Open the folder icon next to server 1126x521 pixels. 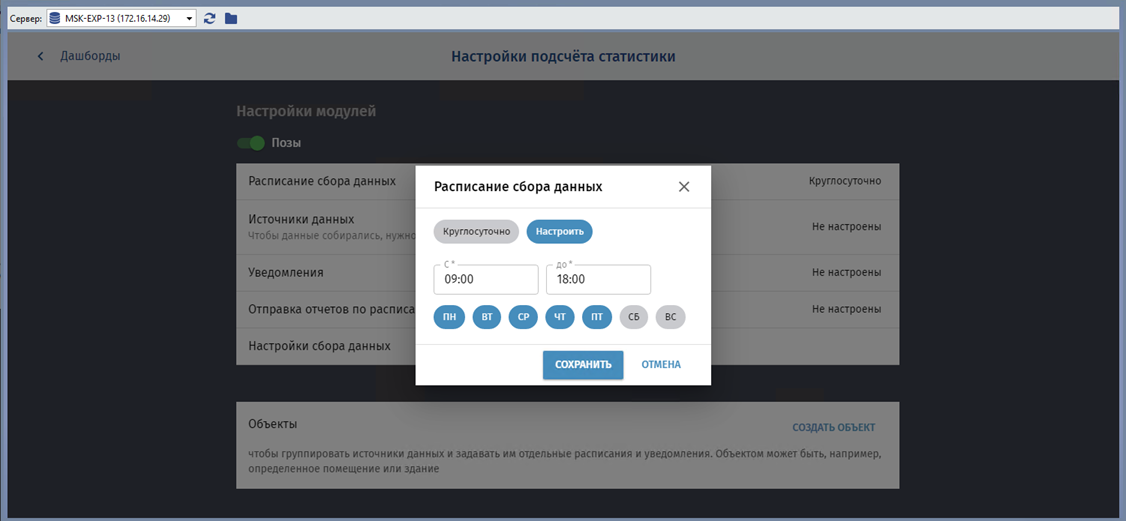231,18
